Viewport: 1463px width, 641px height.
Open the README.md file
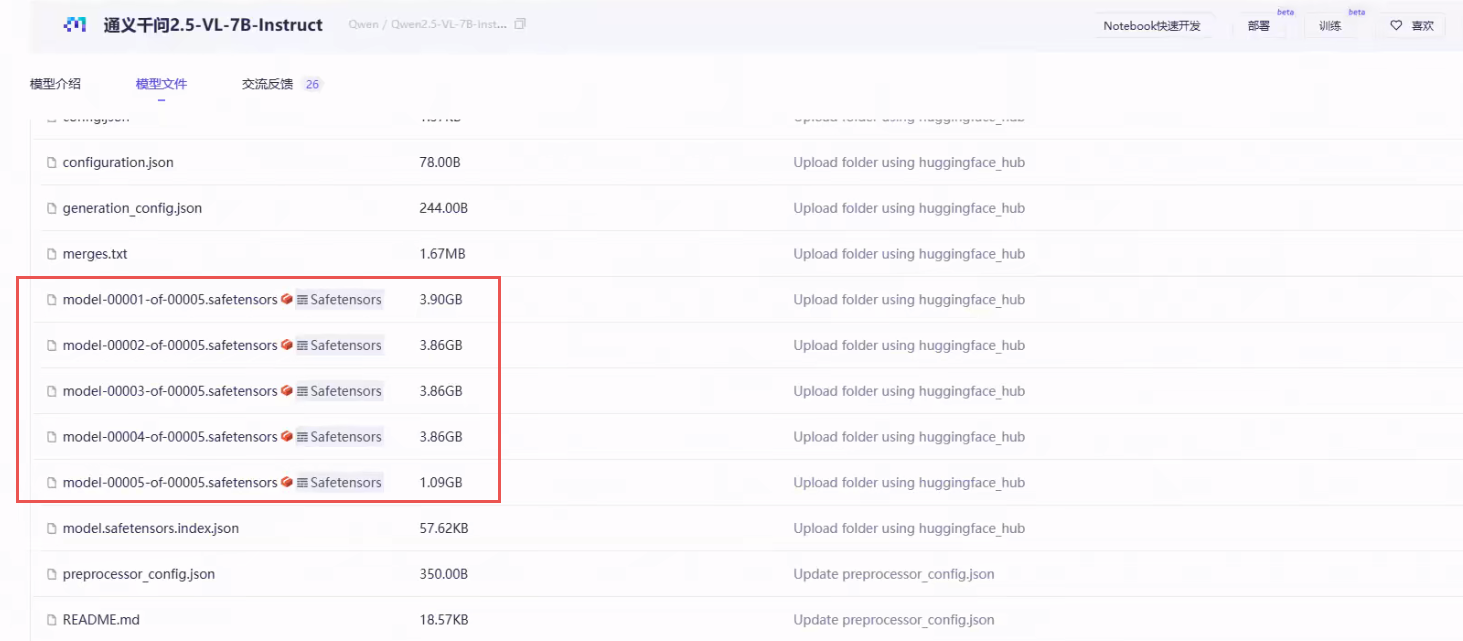(101, 620)
